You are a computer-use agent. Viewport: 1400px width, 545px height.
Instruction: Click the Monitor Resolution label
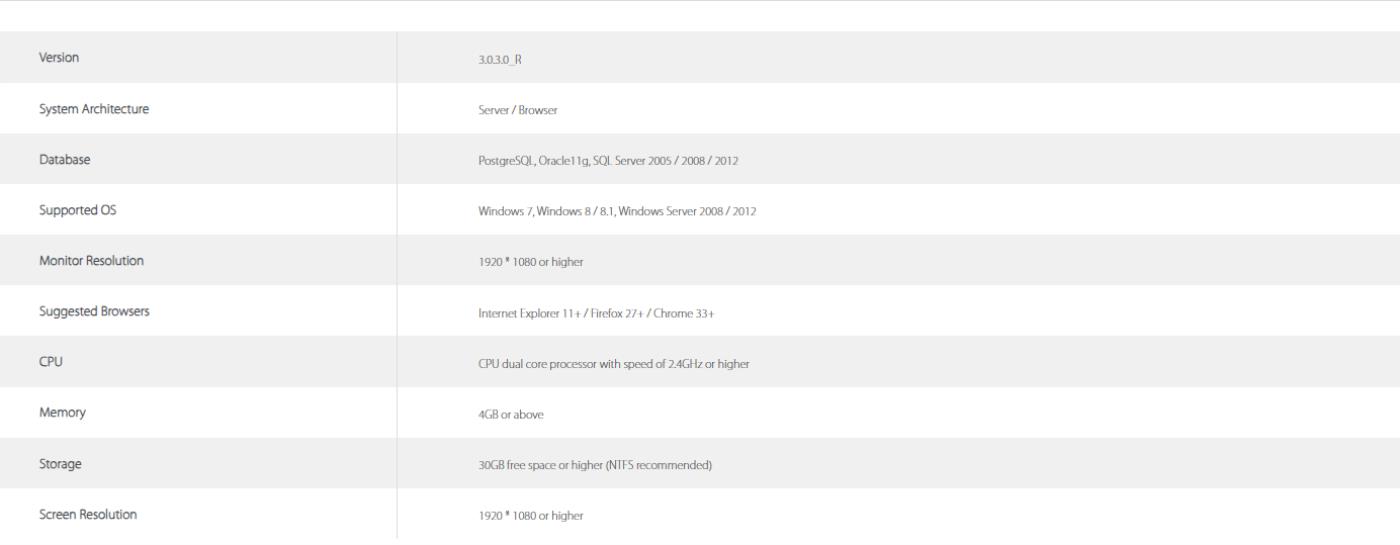click(91, 261)
